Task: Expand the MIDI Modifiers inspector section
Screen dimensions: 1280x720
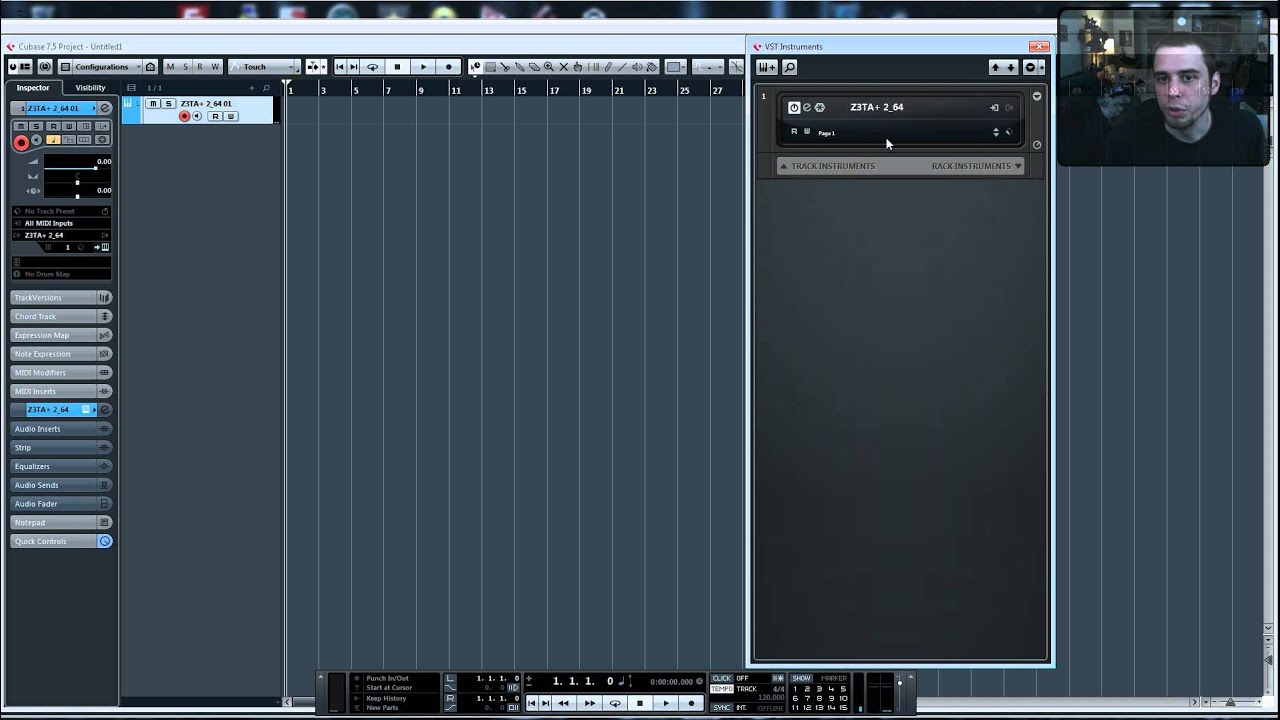Action: click(x=61, y=373)
